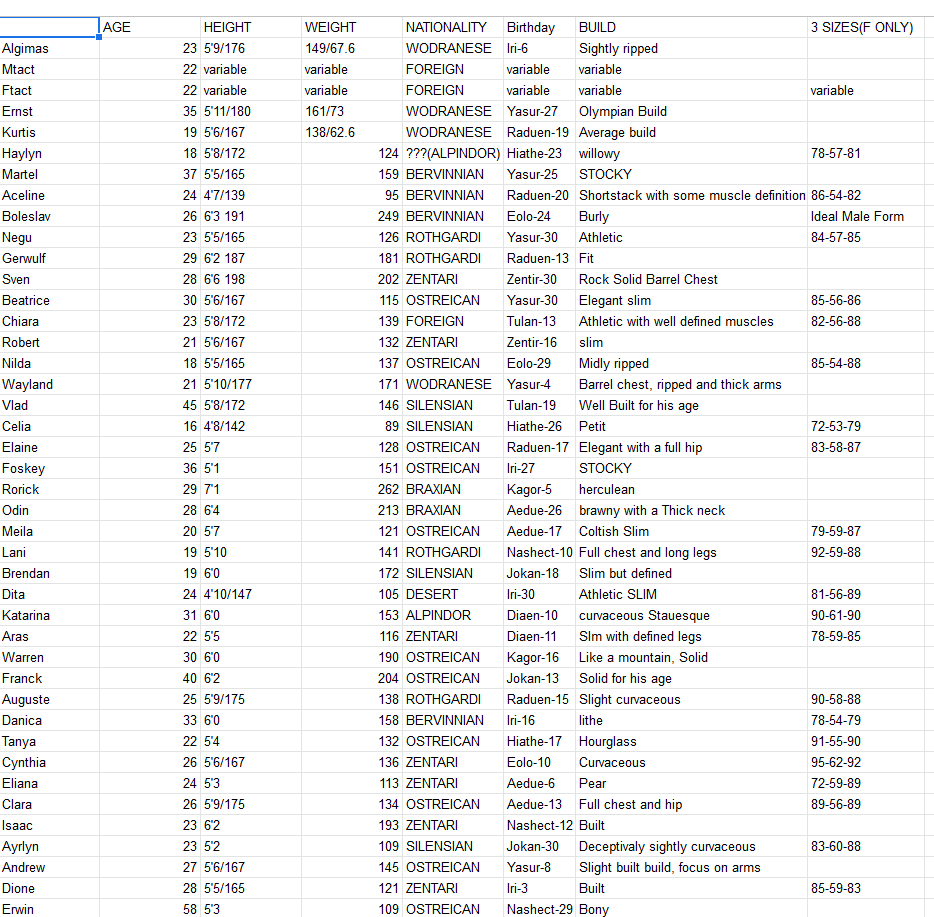Viewport: 934px width, 917px height.
Task: Select the name cell Mtact
Action: 49,69
